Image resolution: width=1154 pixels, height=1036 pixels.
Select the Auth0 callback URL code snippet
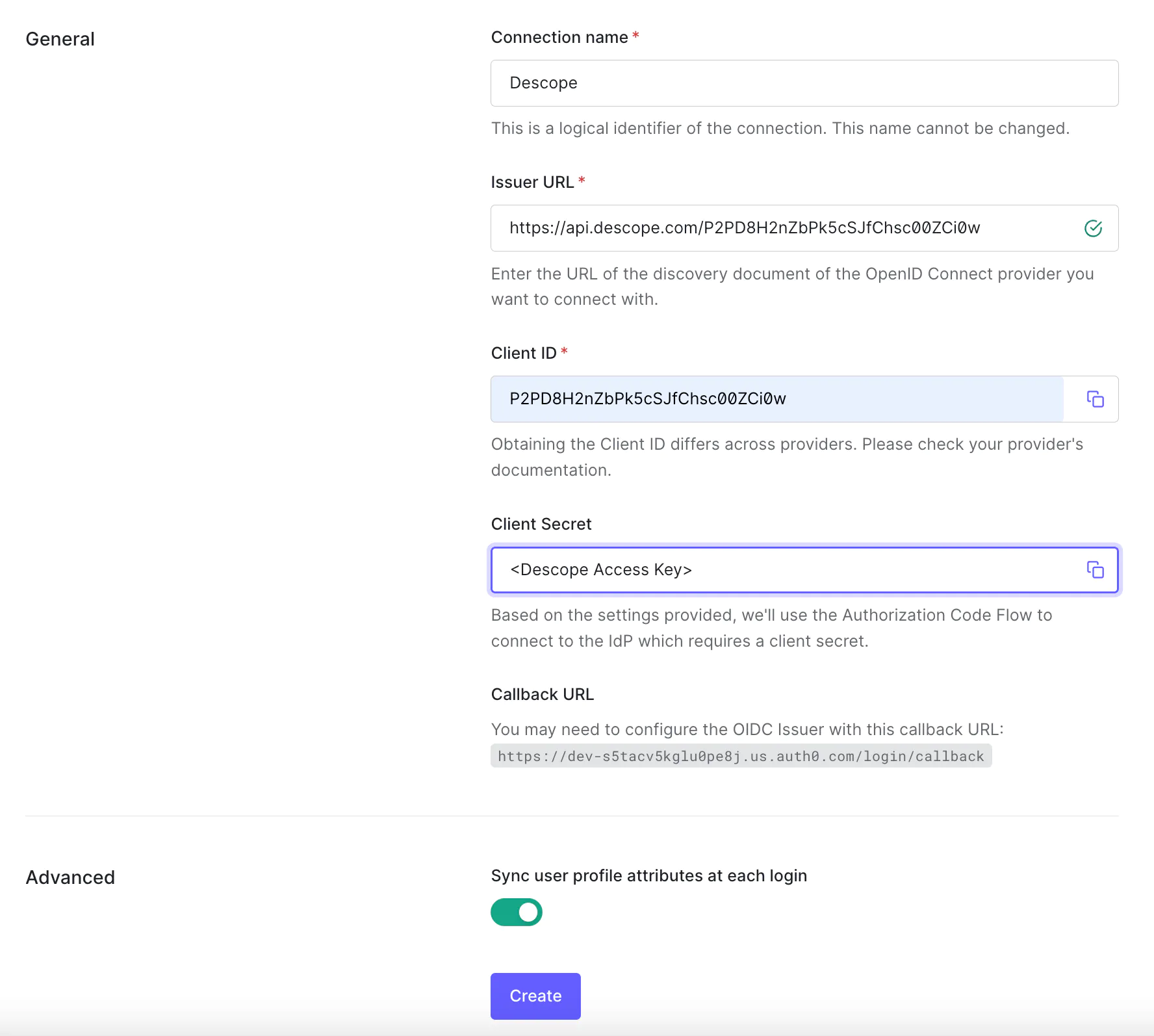pyautogui.click(x=741, y=755)
